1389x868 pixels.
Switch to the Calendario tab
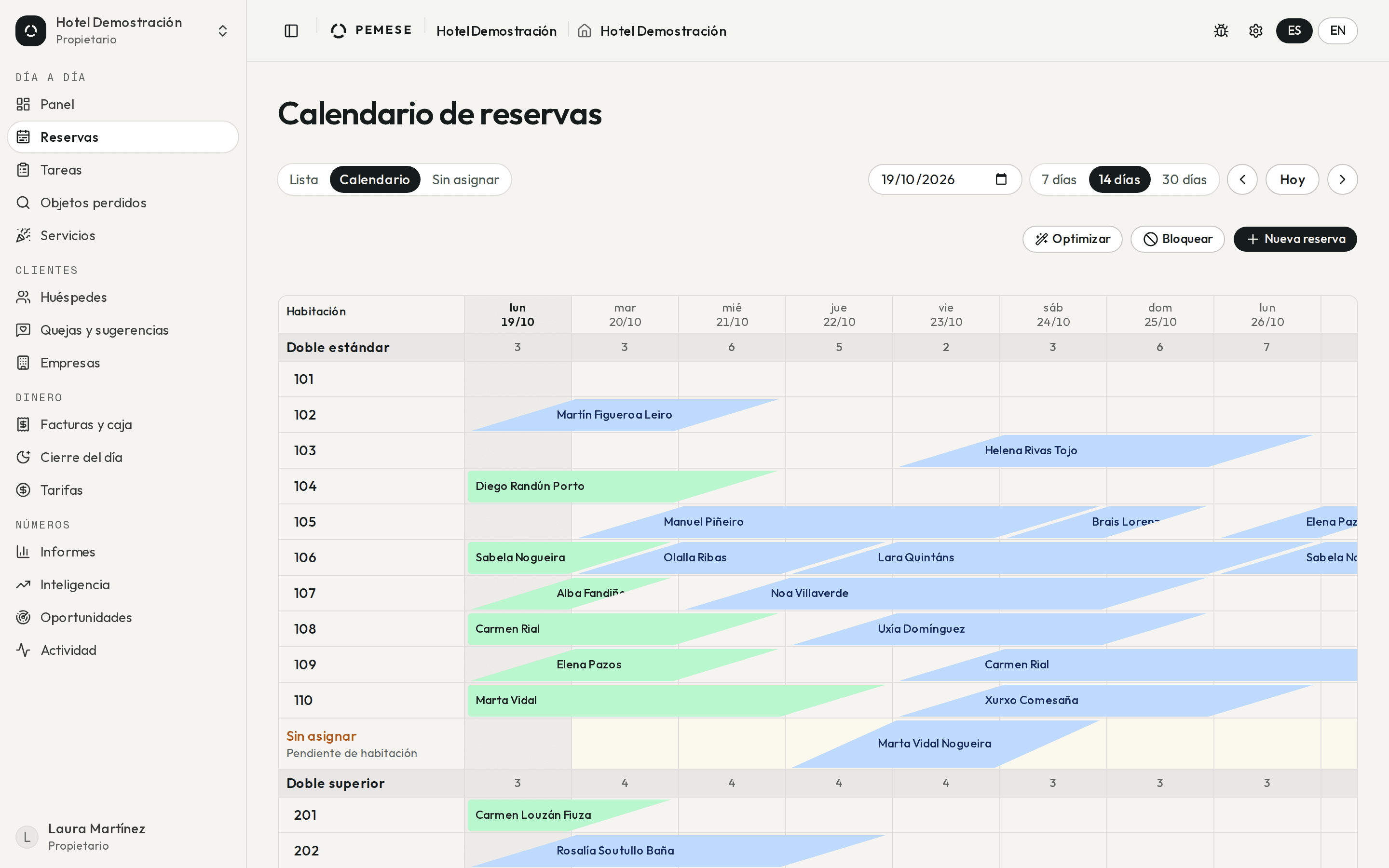[375, 180]
